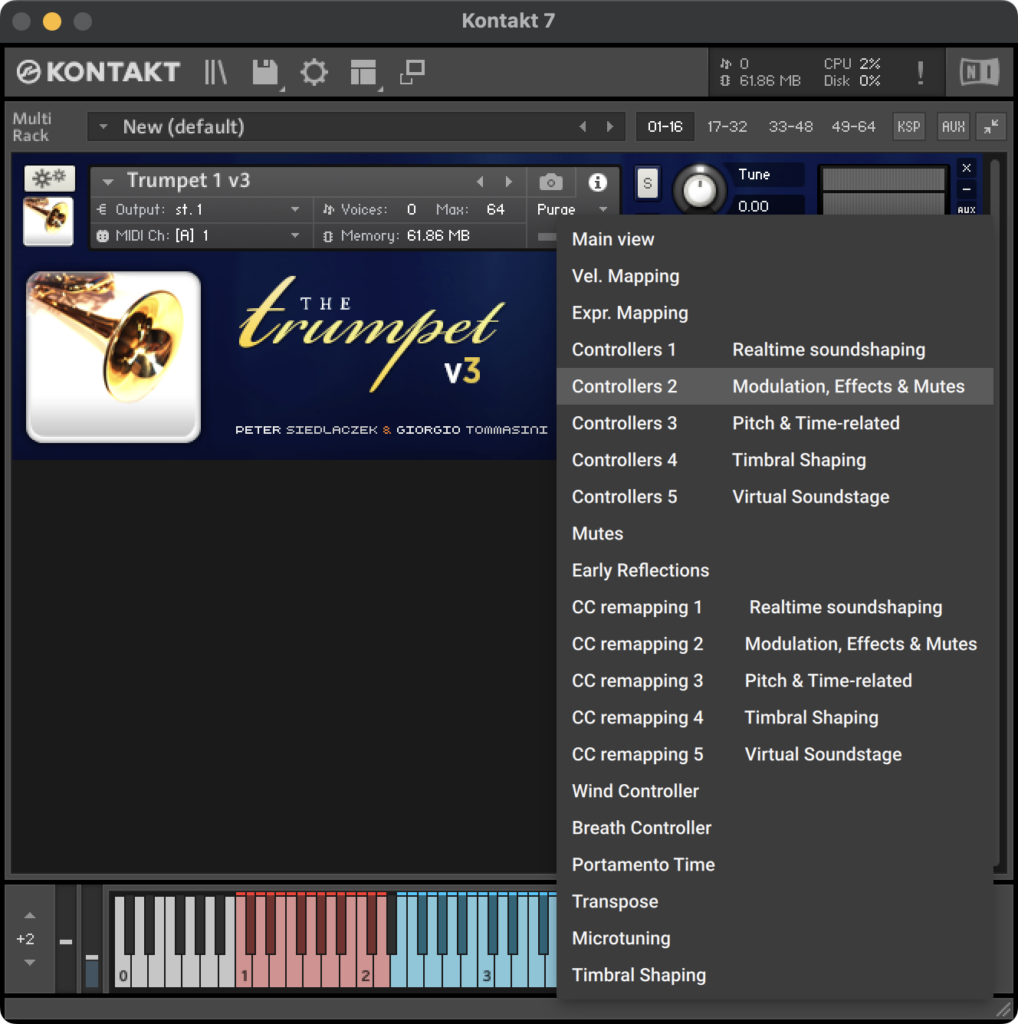
Task: Click the Kontakt logo
Action: pyautogui.click(x=99, y=72)
